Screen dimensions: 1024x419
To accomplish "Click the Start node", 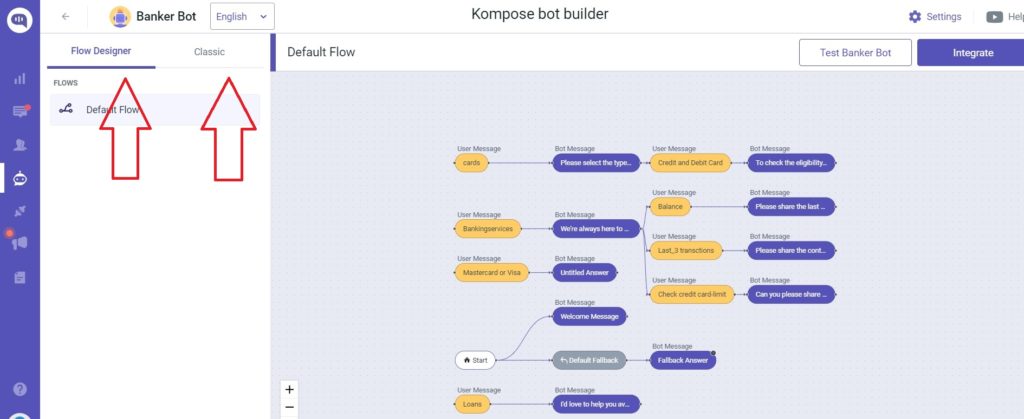I will 475,360.
